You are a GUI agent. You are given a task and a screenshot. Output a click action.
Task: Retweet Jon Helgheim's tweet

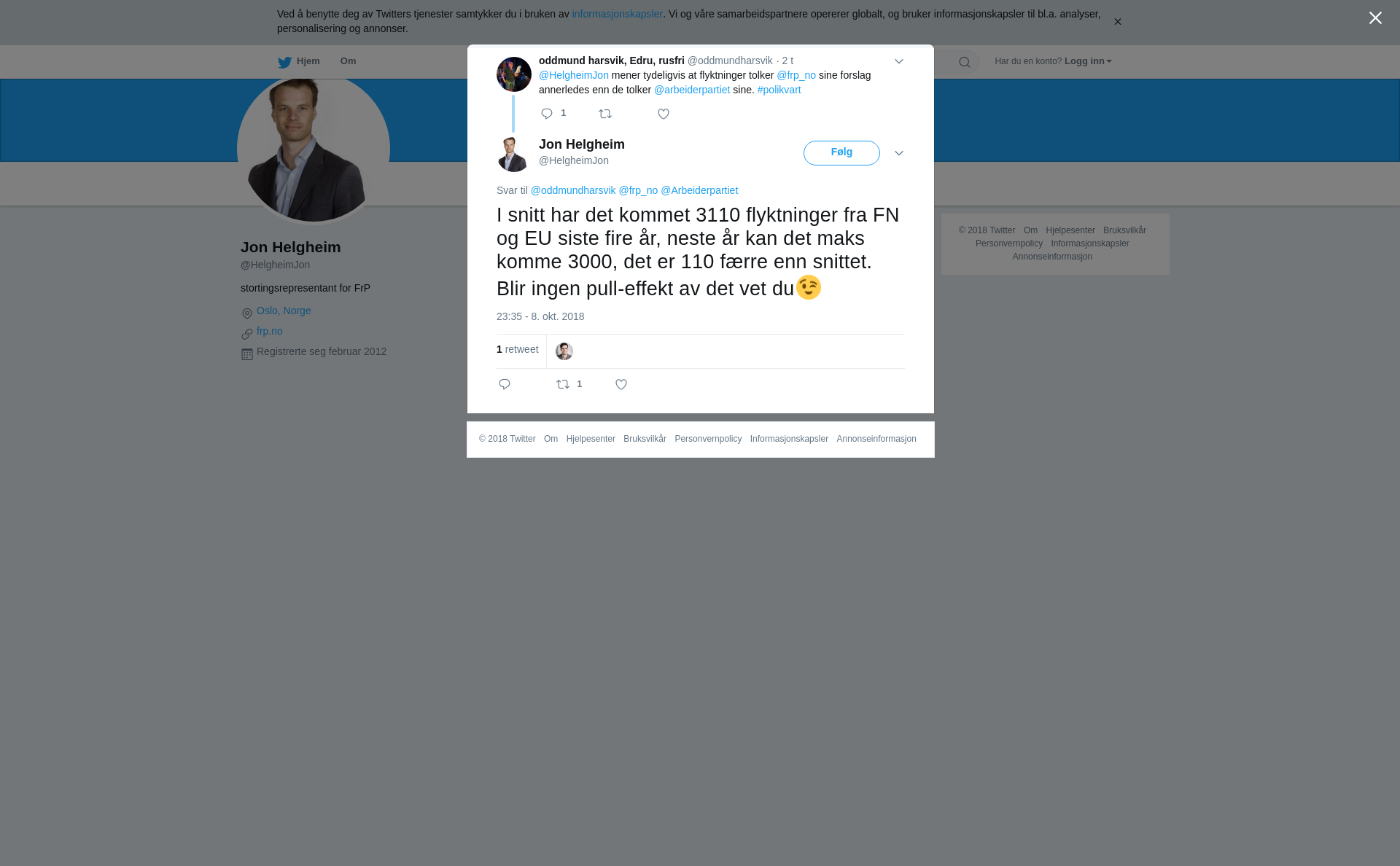[x=563, y=384]
